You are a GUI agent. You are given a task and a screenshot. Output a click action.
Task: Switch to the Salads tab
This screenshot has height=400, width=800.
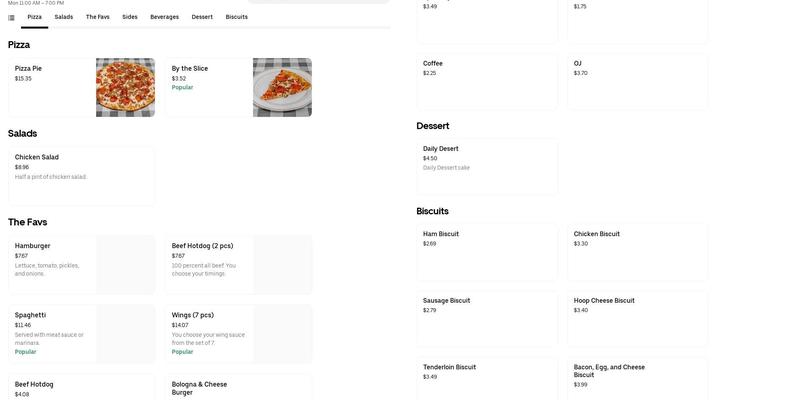tap(64, 17)
